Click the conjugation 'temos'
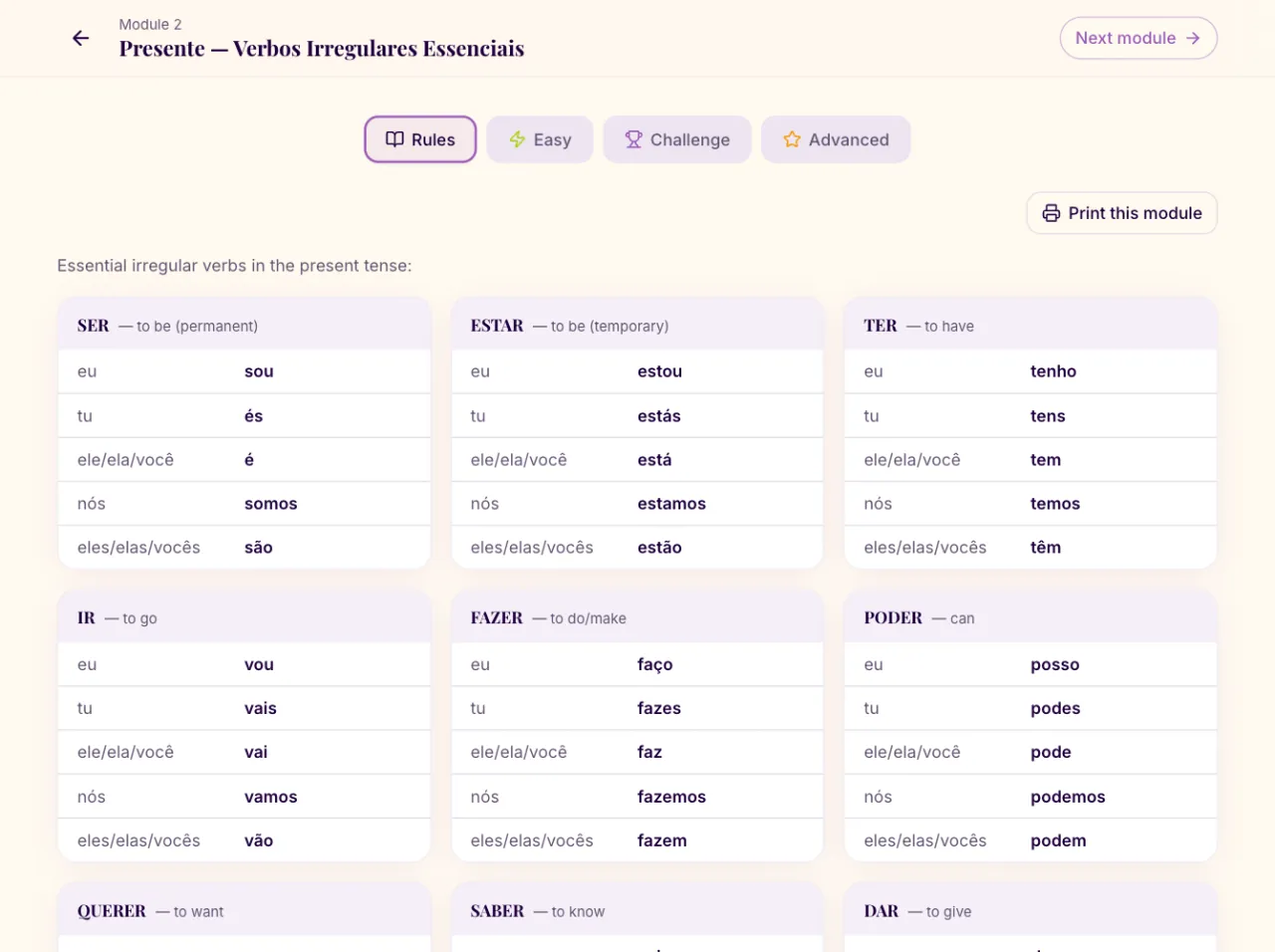Image resolution: width=1275 pixels, height=952 pixels. coord(1056,504)
